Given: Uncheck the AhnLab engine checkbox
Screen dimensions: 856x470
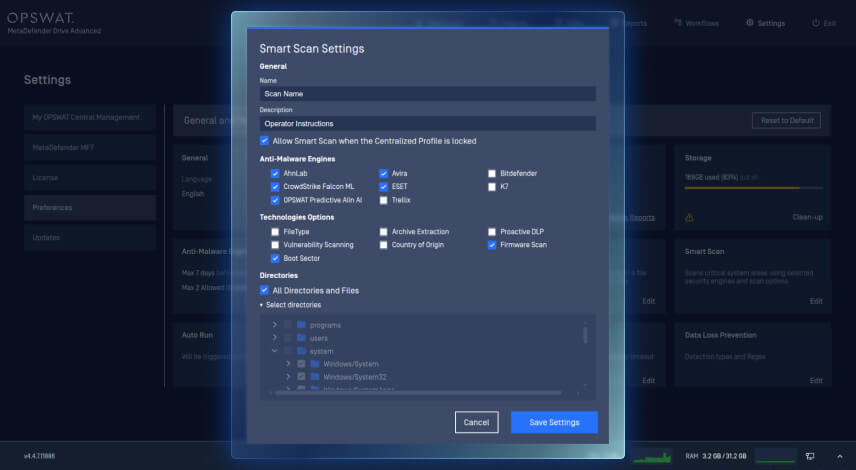Looking at the screenshot, I should click(x=275, y=174).
